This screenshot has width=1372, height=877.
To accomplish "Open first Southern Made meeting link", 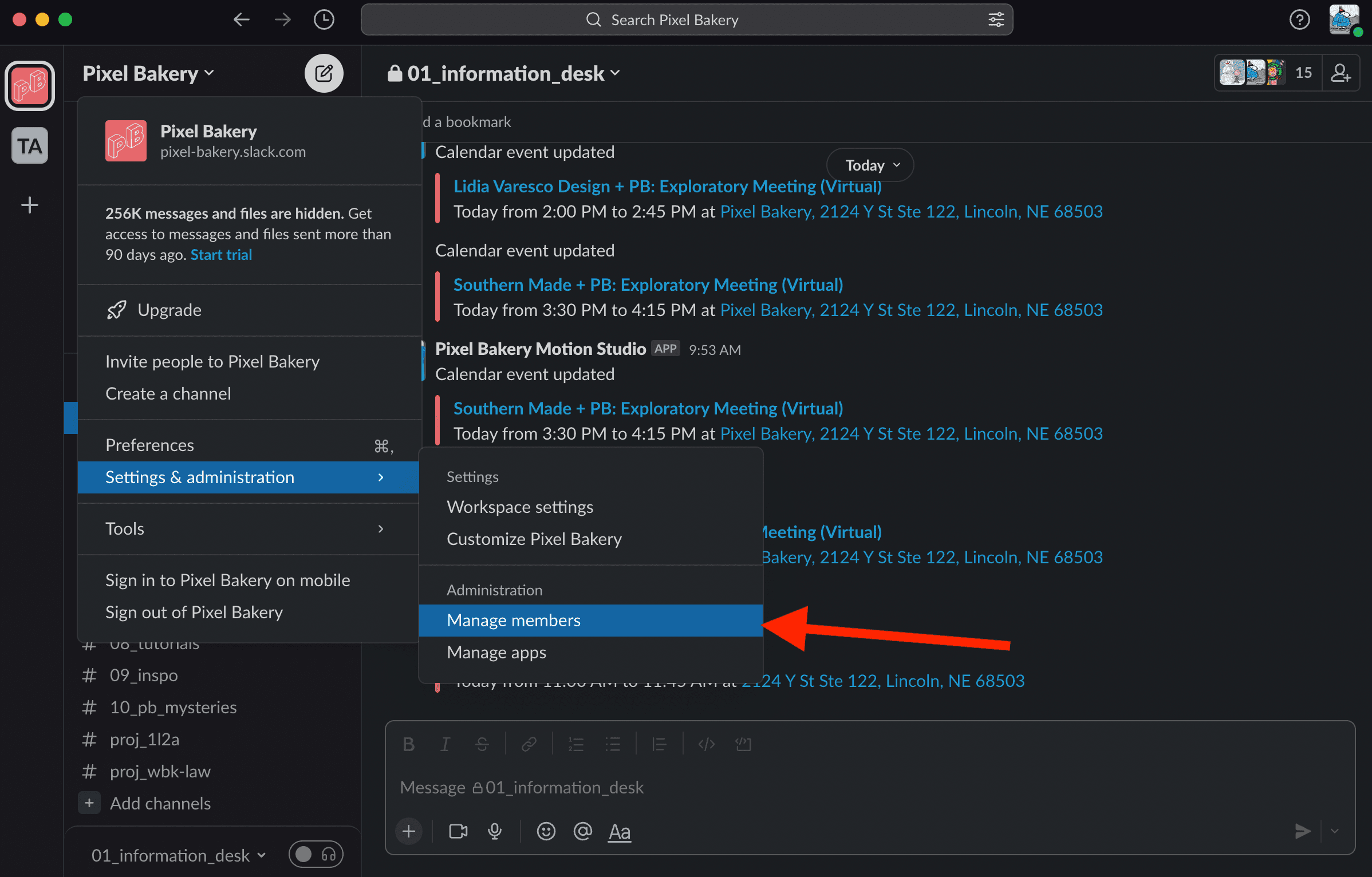I will click(648, 285).
